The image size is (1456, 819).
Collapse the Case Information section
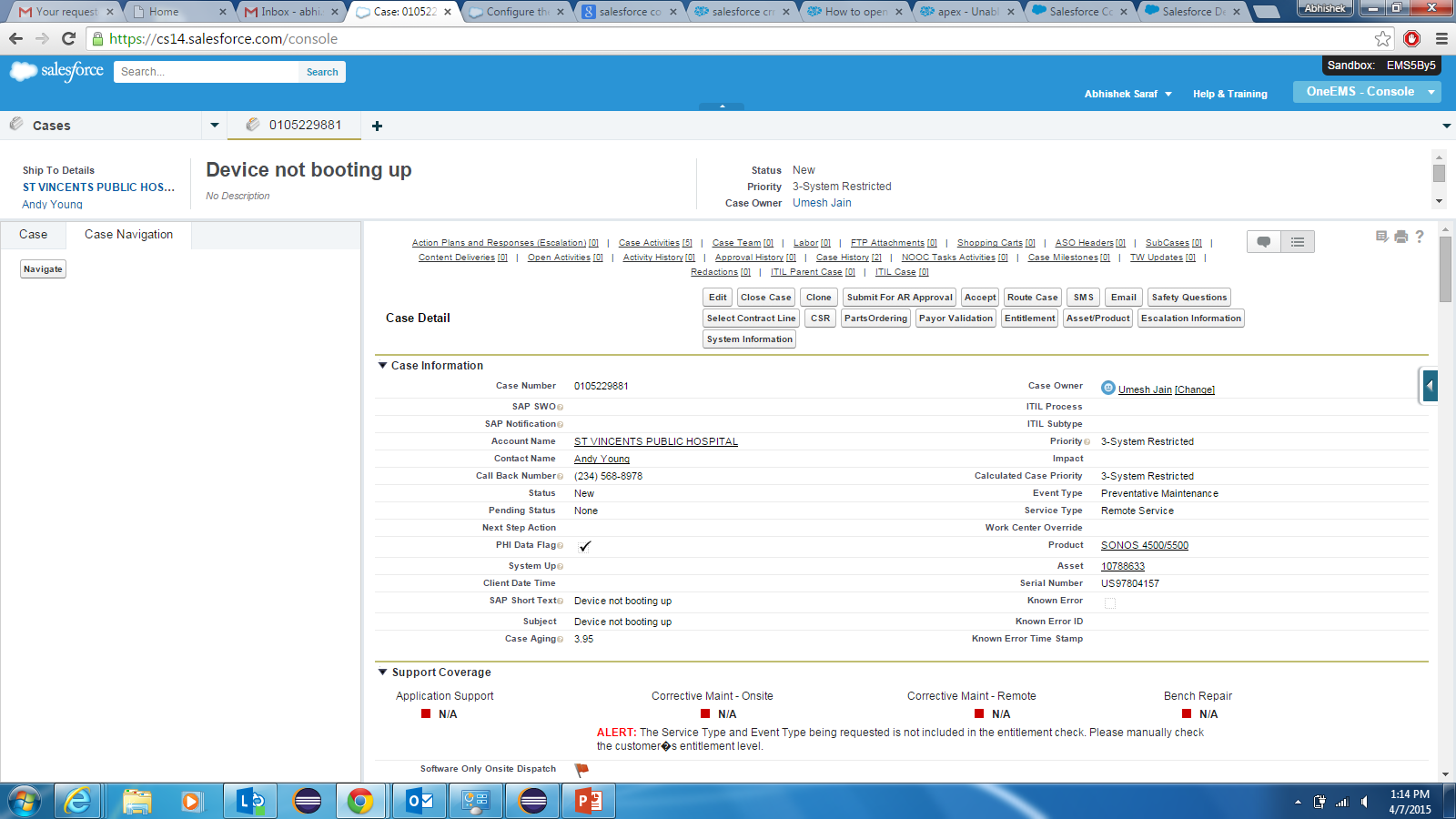click(x=383, y=366)
